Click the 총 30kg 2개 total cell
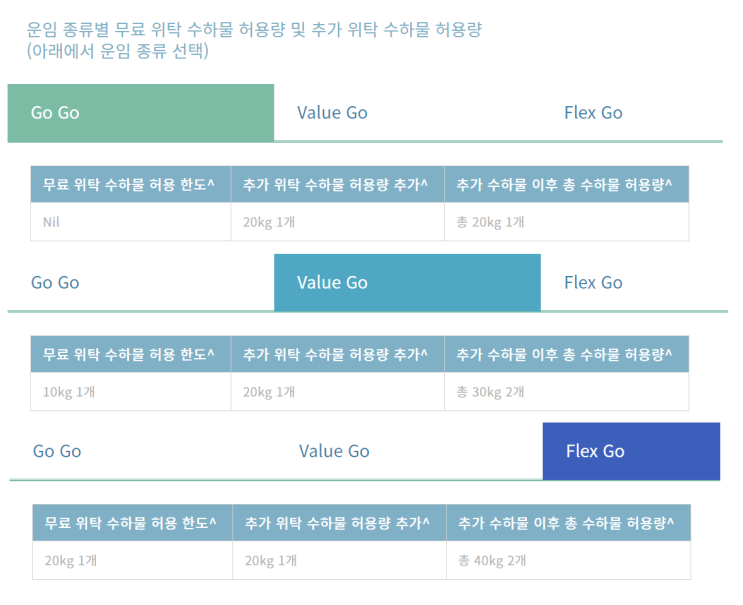Viewport: 743px width, 605px height. (x=490, y=392)
